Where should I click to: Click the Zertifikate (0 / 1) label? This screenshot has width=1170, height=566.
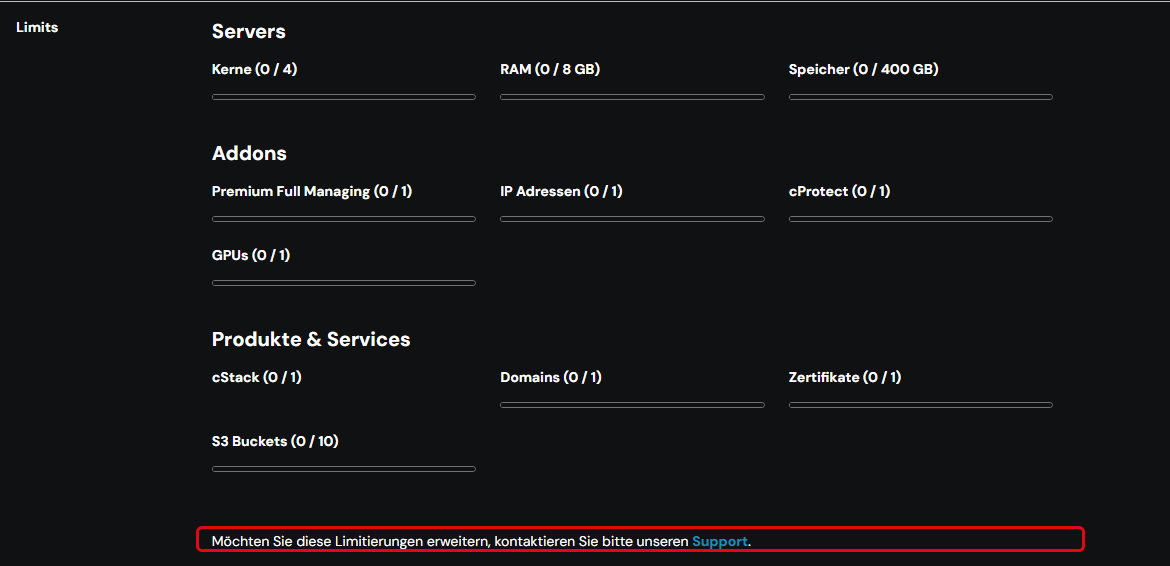pos(845,377)
